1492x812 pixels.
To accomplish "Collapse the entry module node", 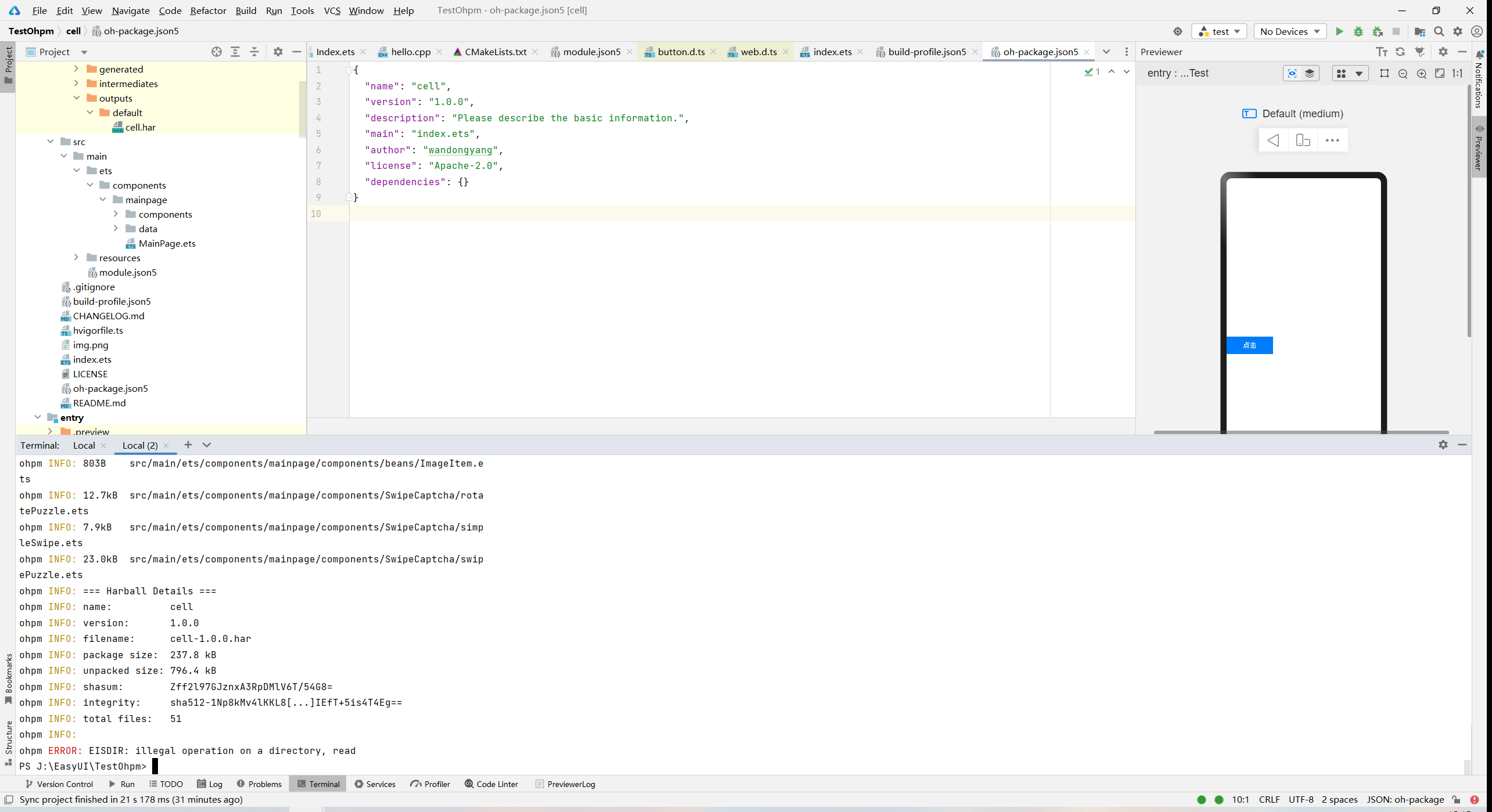I will (38, 417).
